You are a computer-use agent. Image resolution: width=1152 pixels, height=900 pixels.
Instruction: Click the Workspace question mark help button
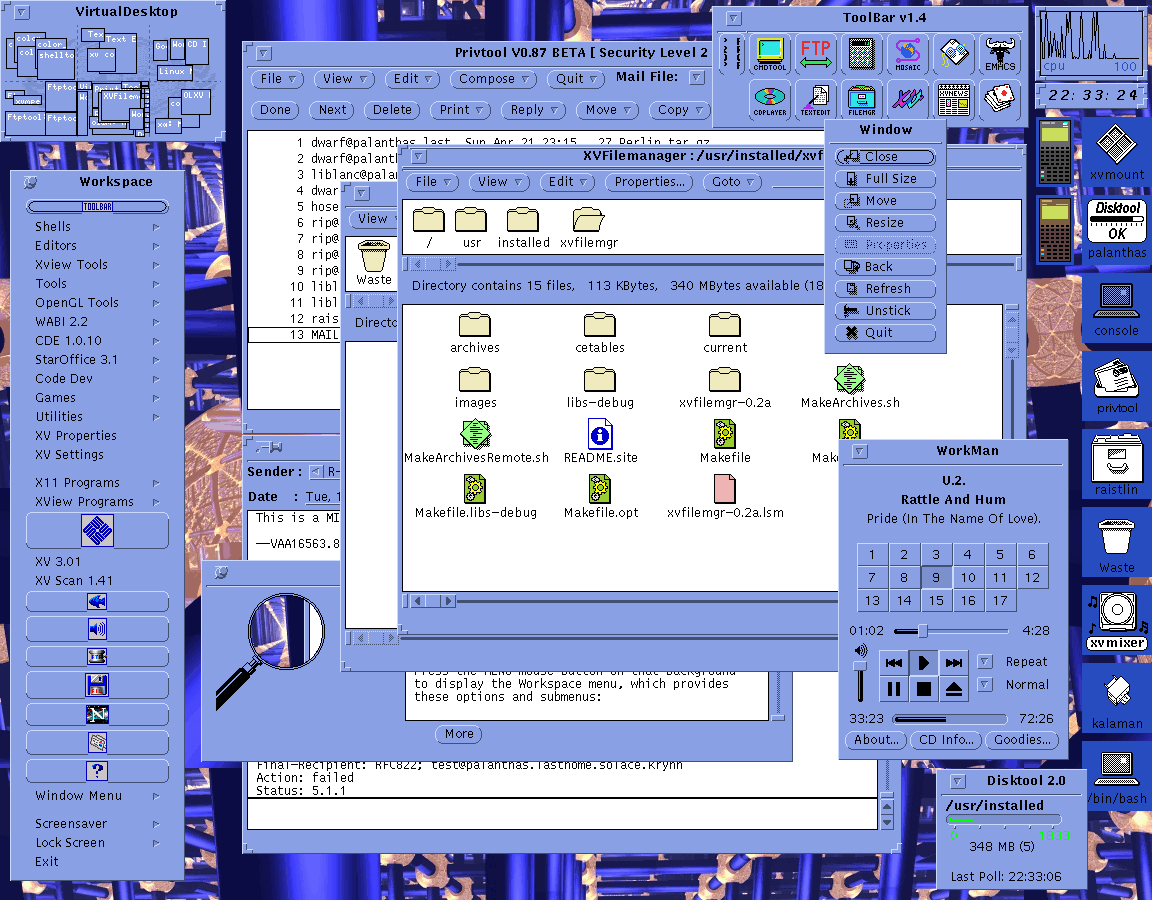97,771
